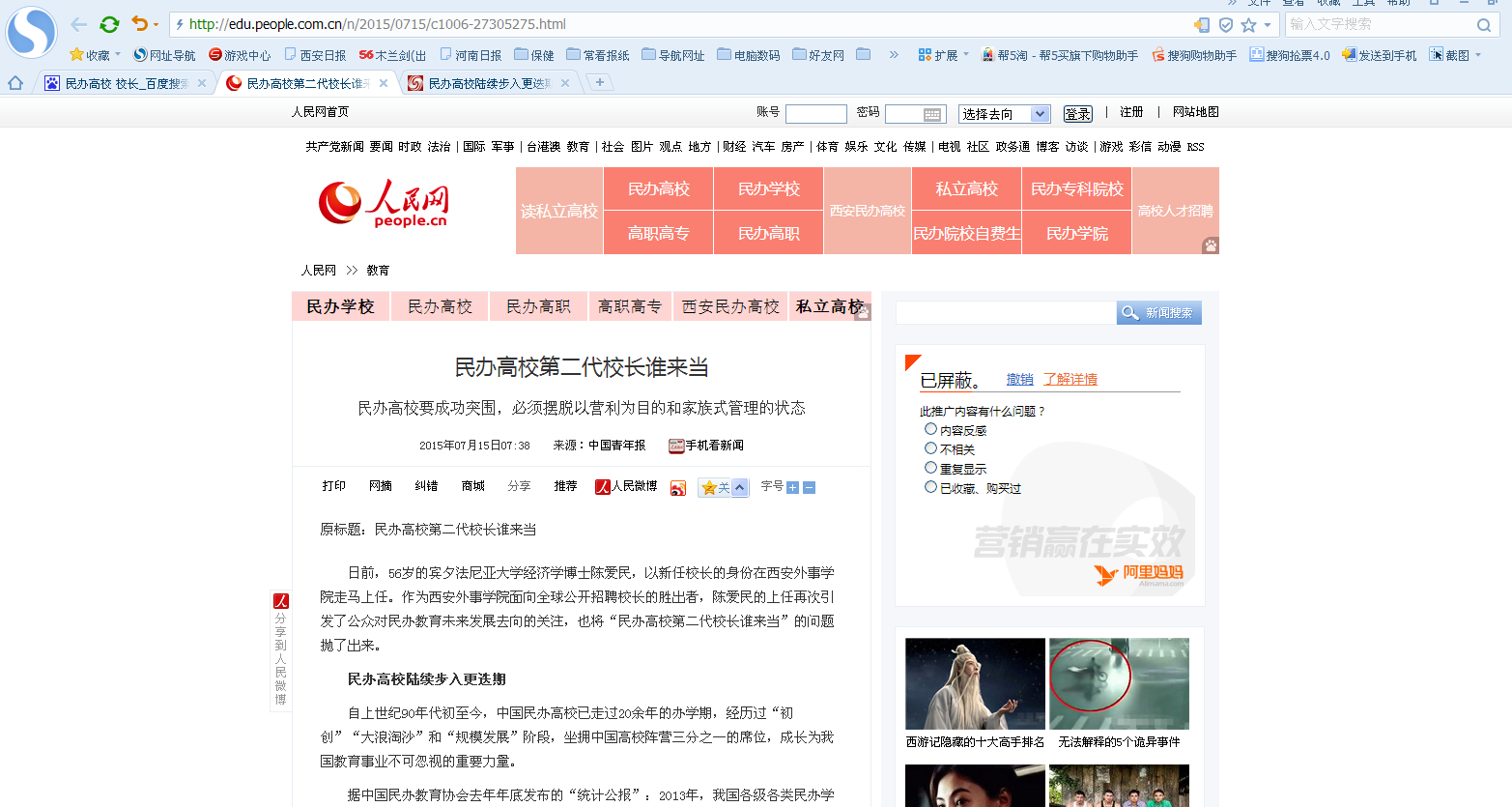Select the 民办高职 category tab
The height and width of the screenshot is (807, 1512).
538,306
